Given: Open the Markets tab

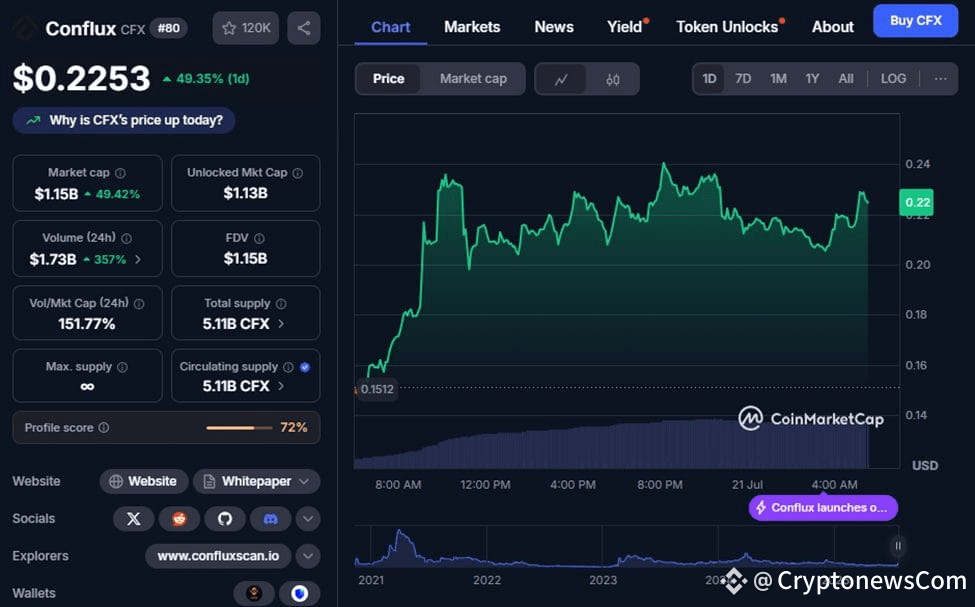Looking at the screenshot, I should tap(472, 27).
